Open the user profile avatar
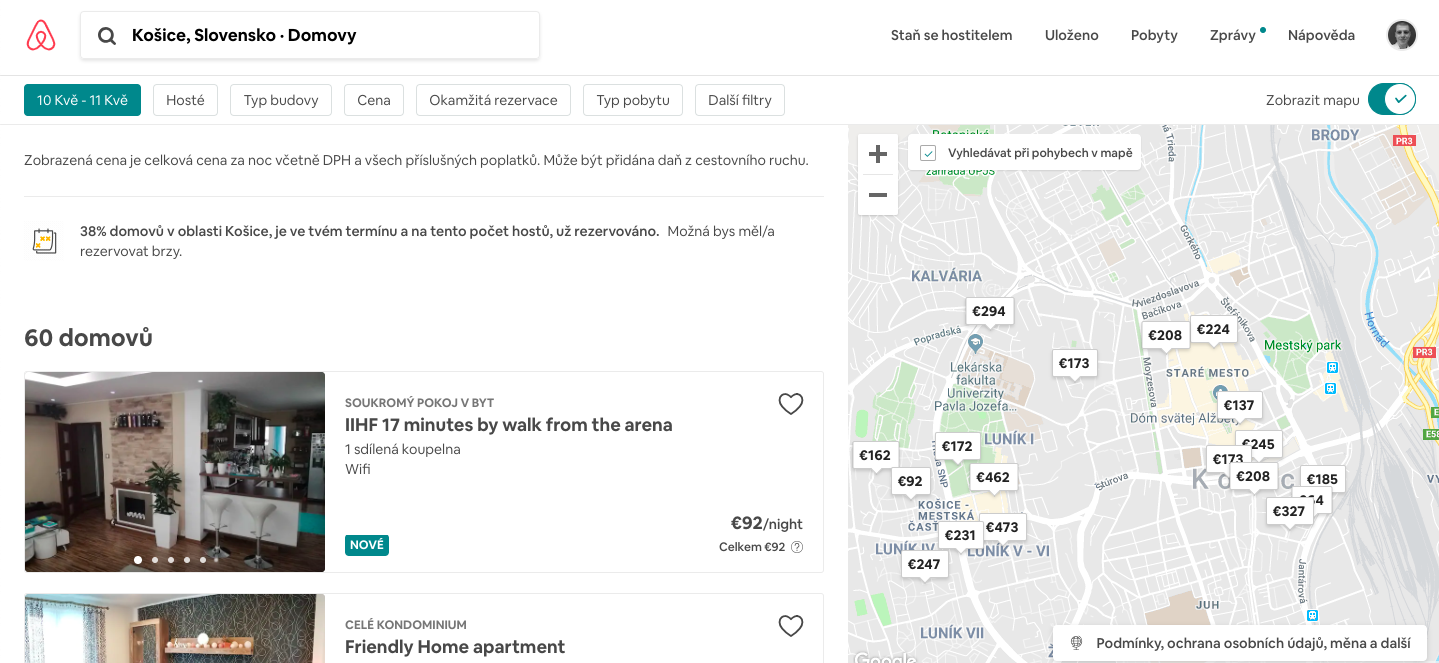The height and width of the screenshot is (663, 1439). point(1402,35)
